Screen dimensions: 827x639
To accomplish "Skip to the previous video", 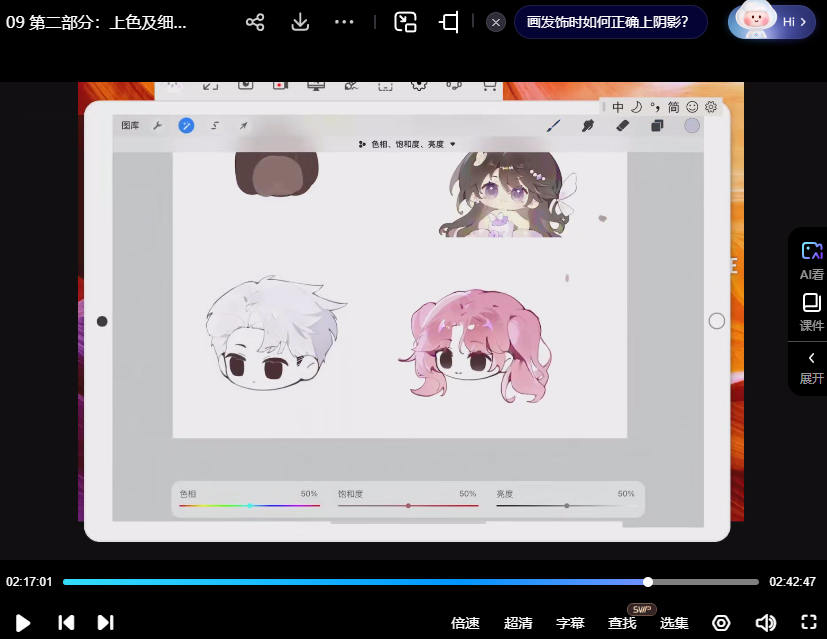I will pyautogui.click(x=66, y=623).
